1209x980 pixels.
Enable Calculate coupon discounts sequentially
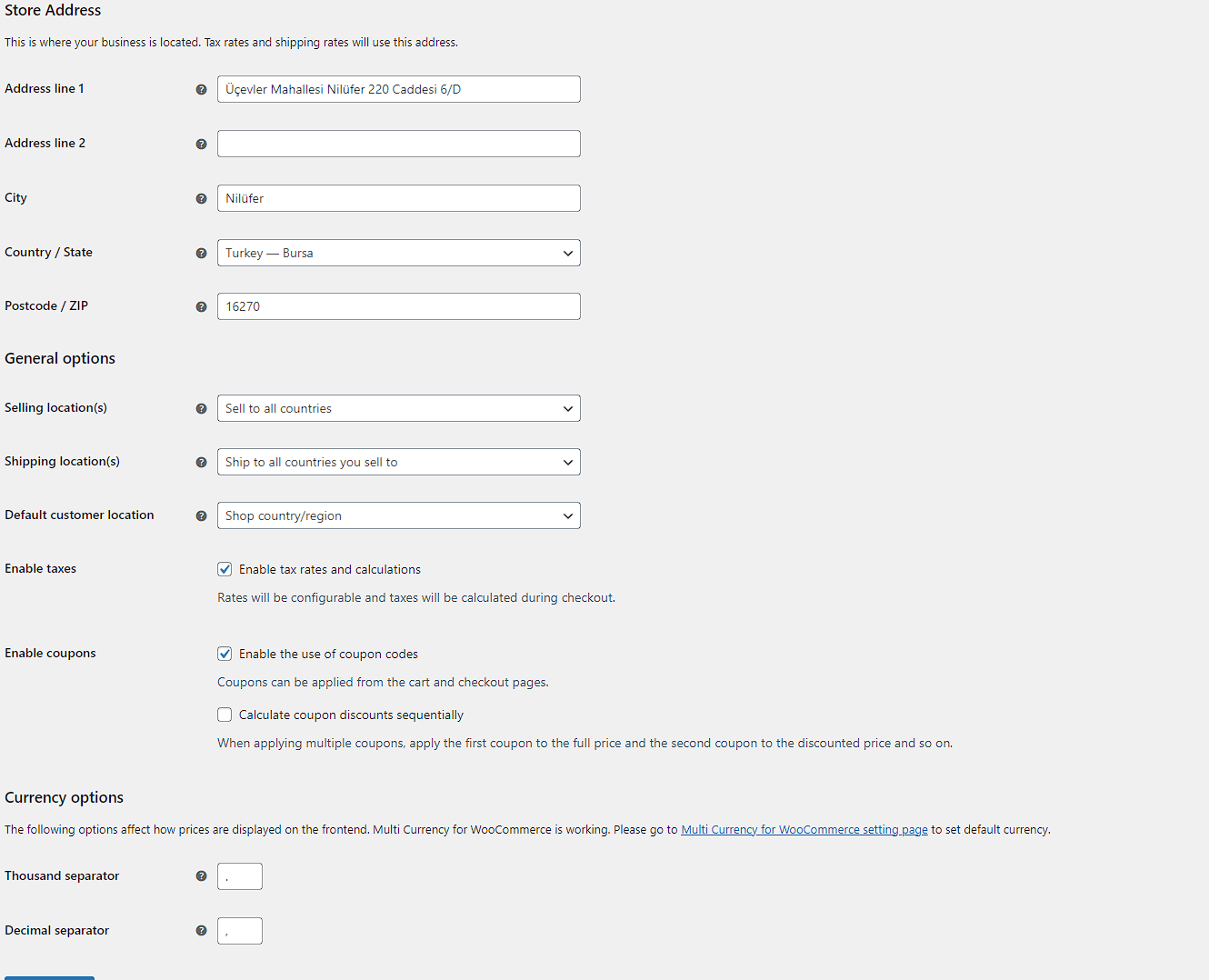coord(225,715)
